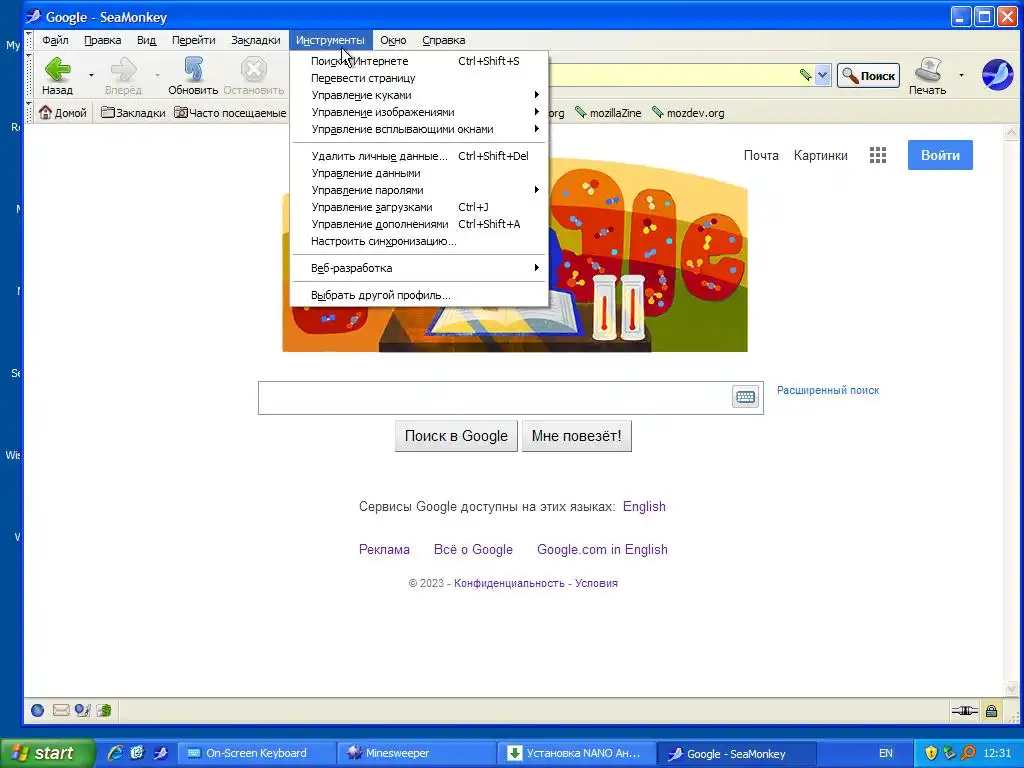The width and height of the screenshot is (1024, 768).
Task: Open Address Book icon in status bar
Action: [x=104, y=711]
